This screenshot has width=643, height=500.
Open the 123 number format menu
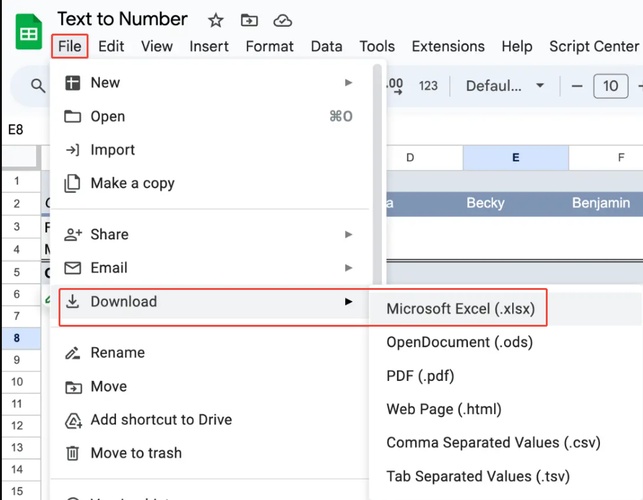[x=428, y=86]
